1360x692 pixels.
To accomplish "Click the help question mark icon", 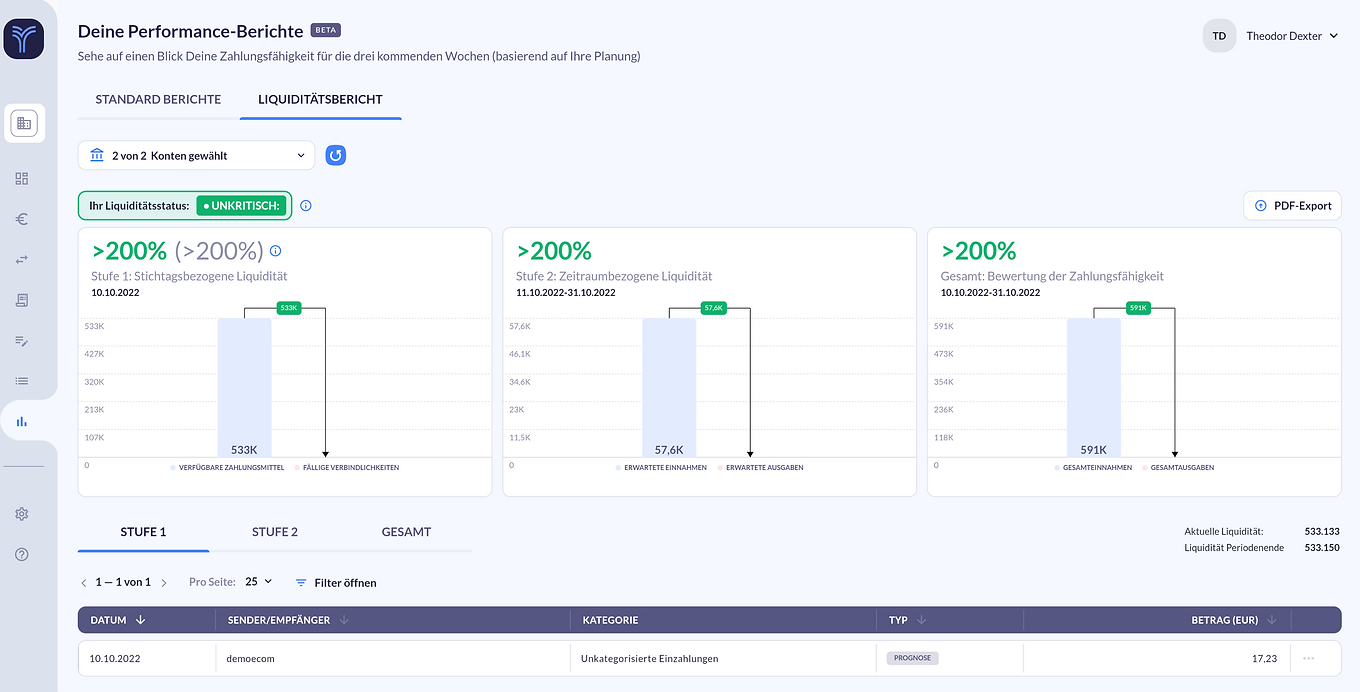I will (22, 555).
